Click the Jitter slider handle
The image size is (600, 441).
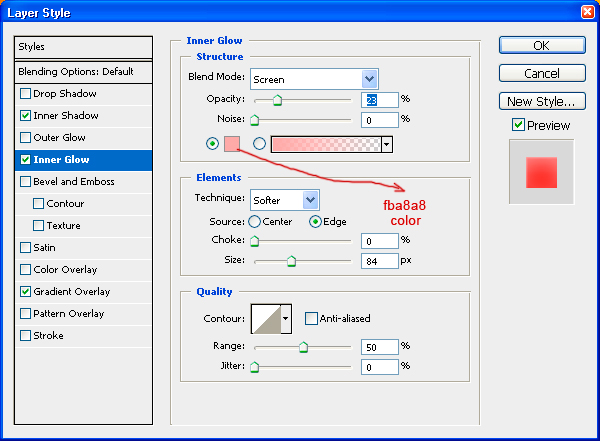tap(254, 367)
